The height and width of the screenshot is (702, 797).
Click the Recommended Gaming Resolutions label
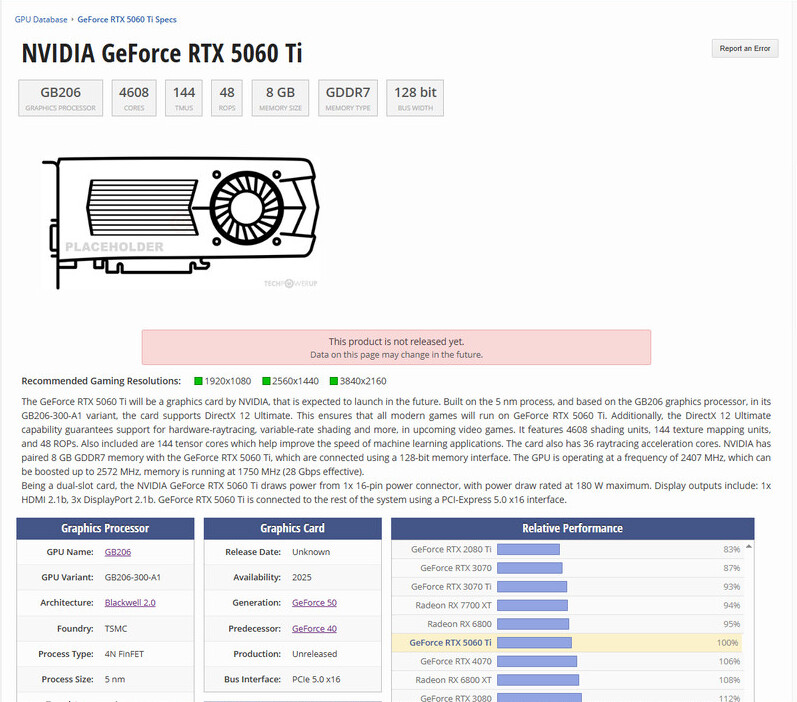101,381
